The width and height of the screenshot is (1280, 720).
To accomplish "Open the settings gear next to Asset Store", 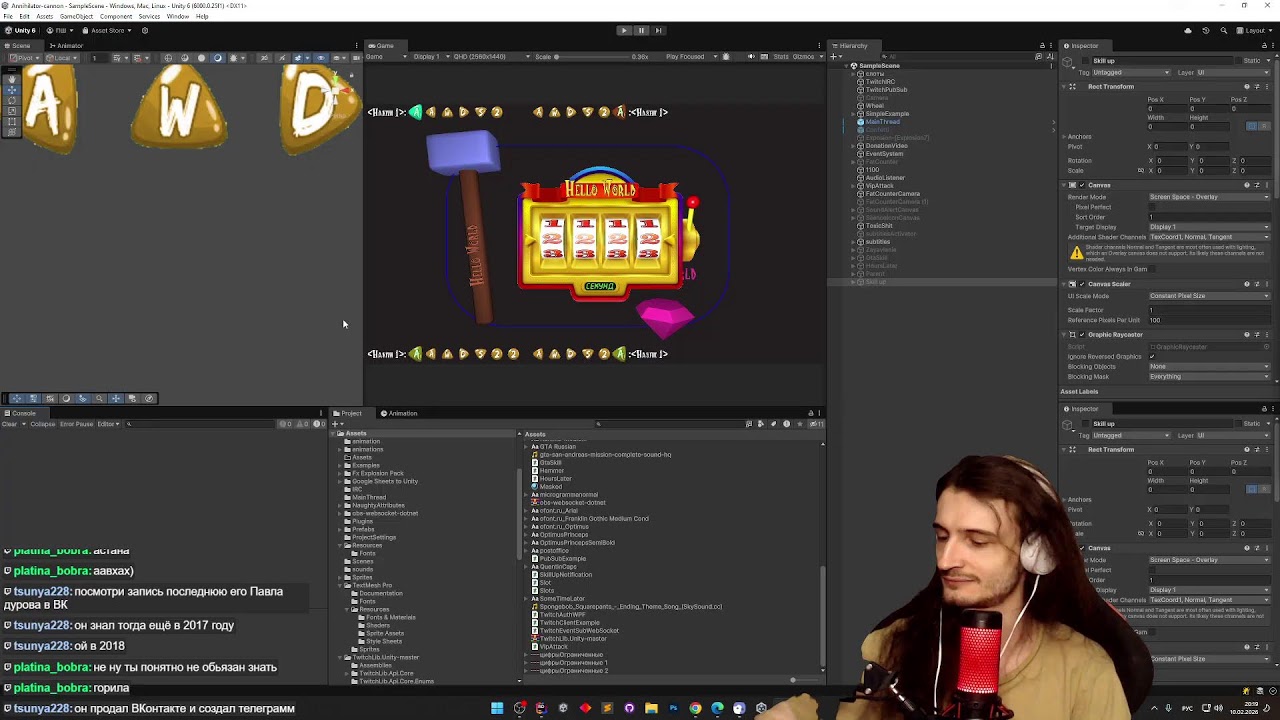I will pos(145,30).
